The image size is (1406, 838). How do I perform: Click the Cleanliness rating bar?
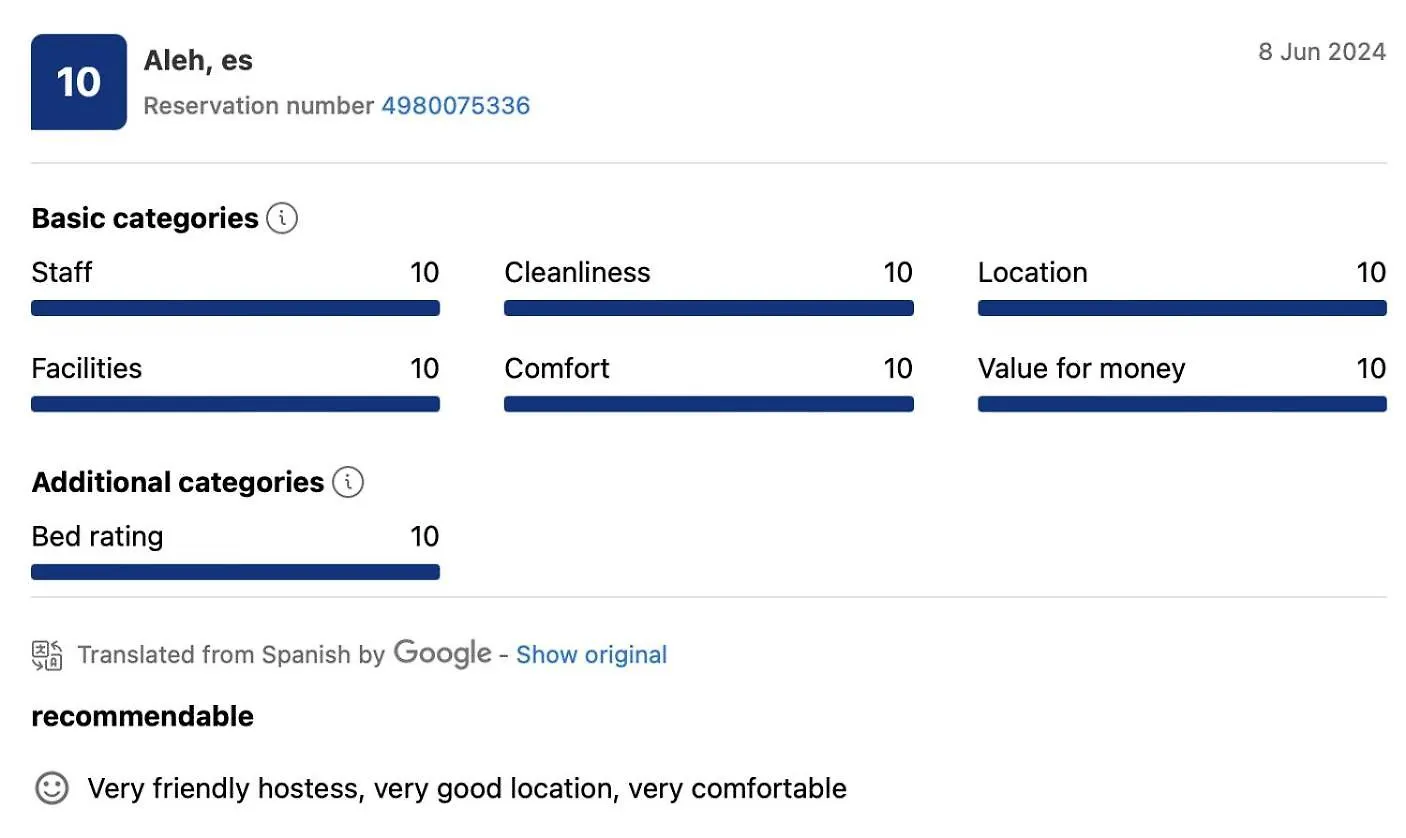tap(709, 308)
